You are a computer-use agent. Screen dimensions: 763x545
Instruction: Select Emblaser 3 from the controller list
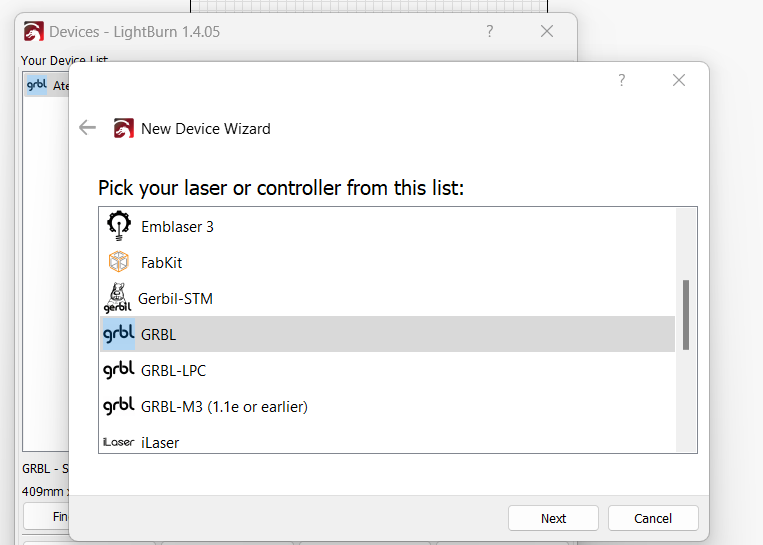click(387, 226)
